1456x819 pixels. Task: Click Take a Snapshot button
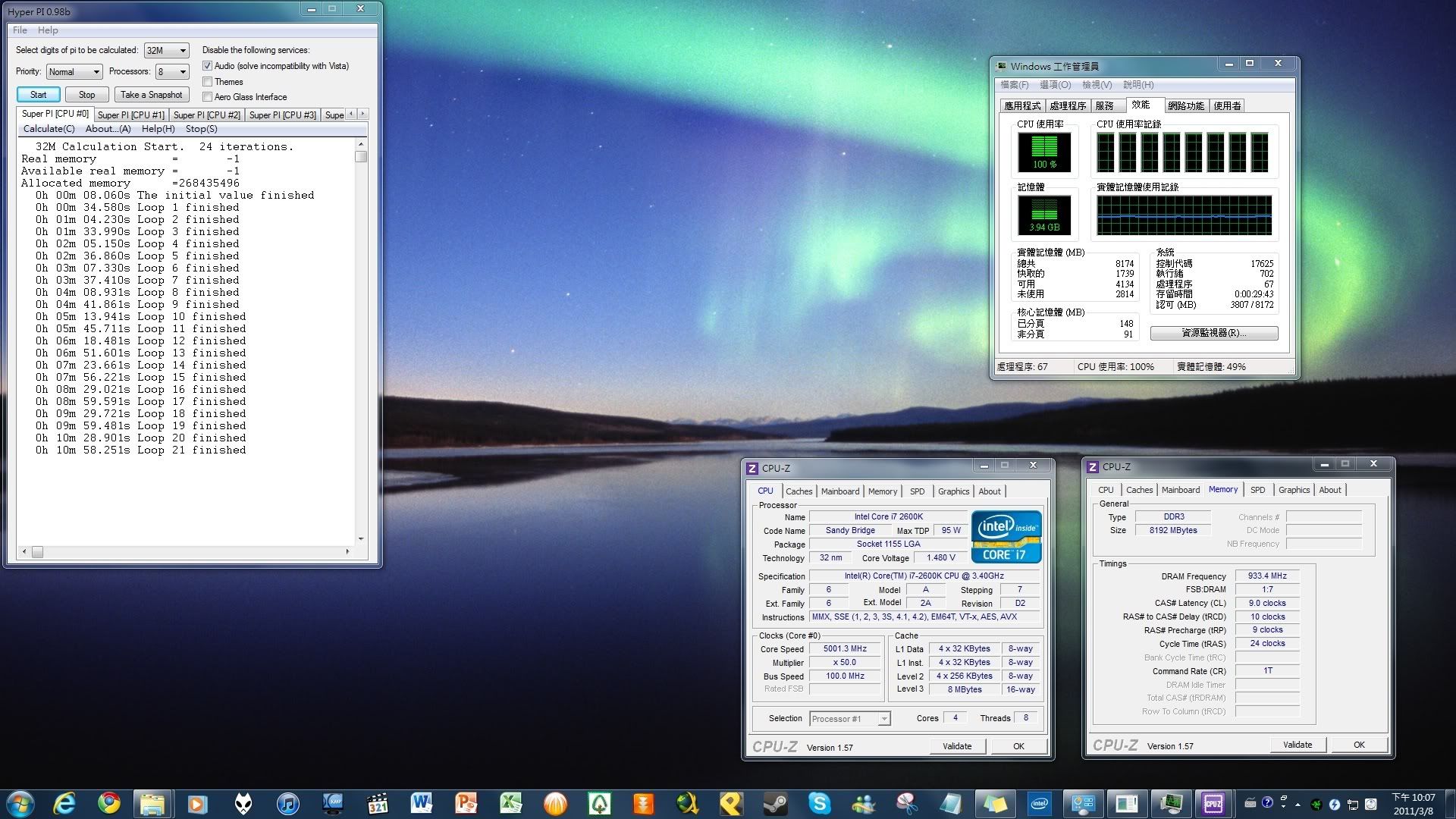tap(152, 95)
